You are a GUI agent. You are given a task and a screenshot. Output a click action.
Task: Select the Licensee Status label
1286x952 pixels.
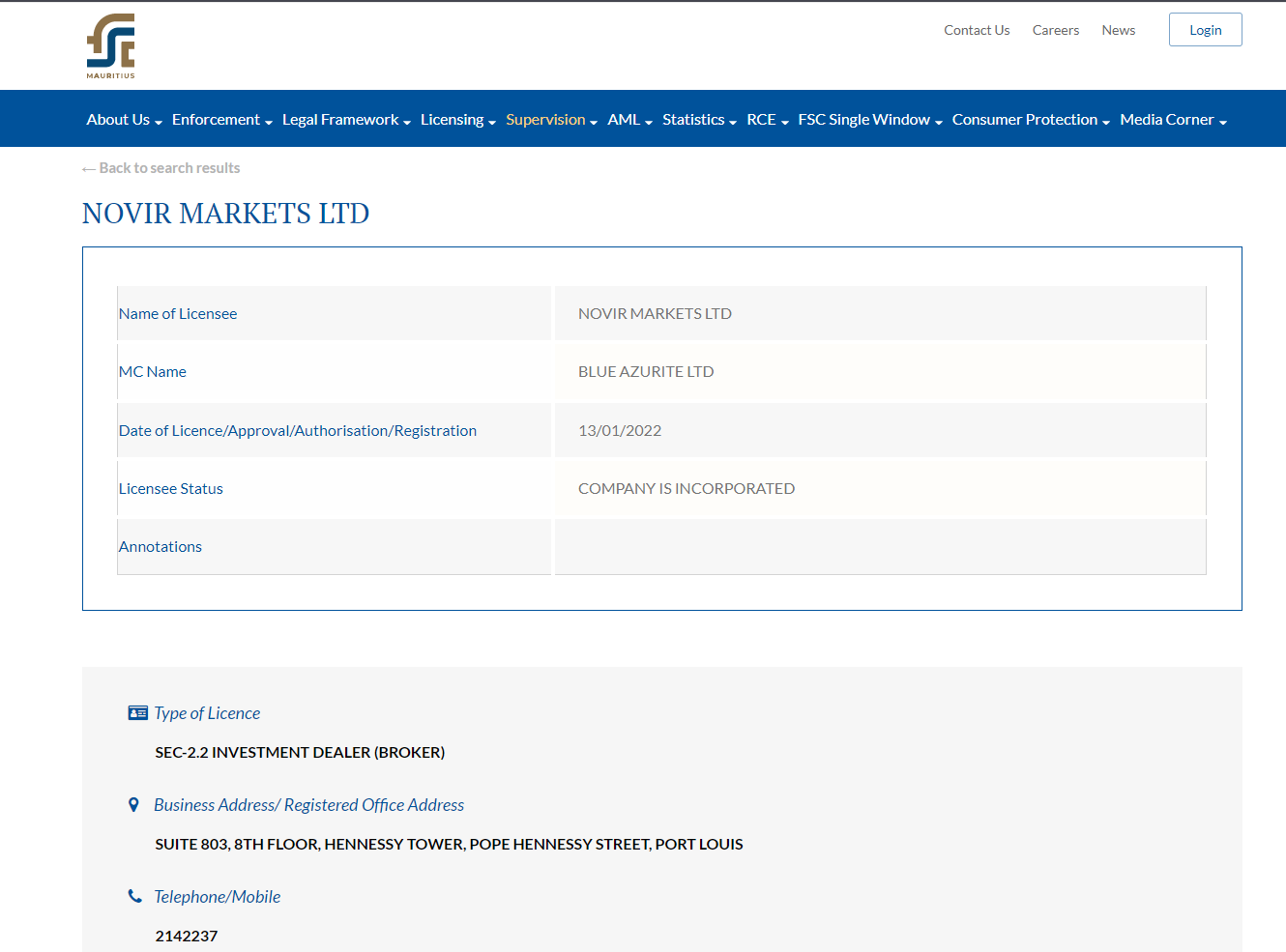point(171,489)
